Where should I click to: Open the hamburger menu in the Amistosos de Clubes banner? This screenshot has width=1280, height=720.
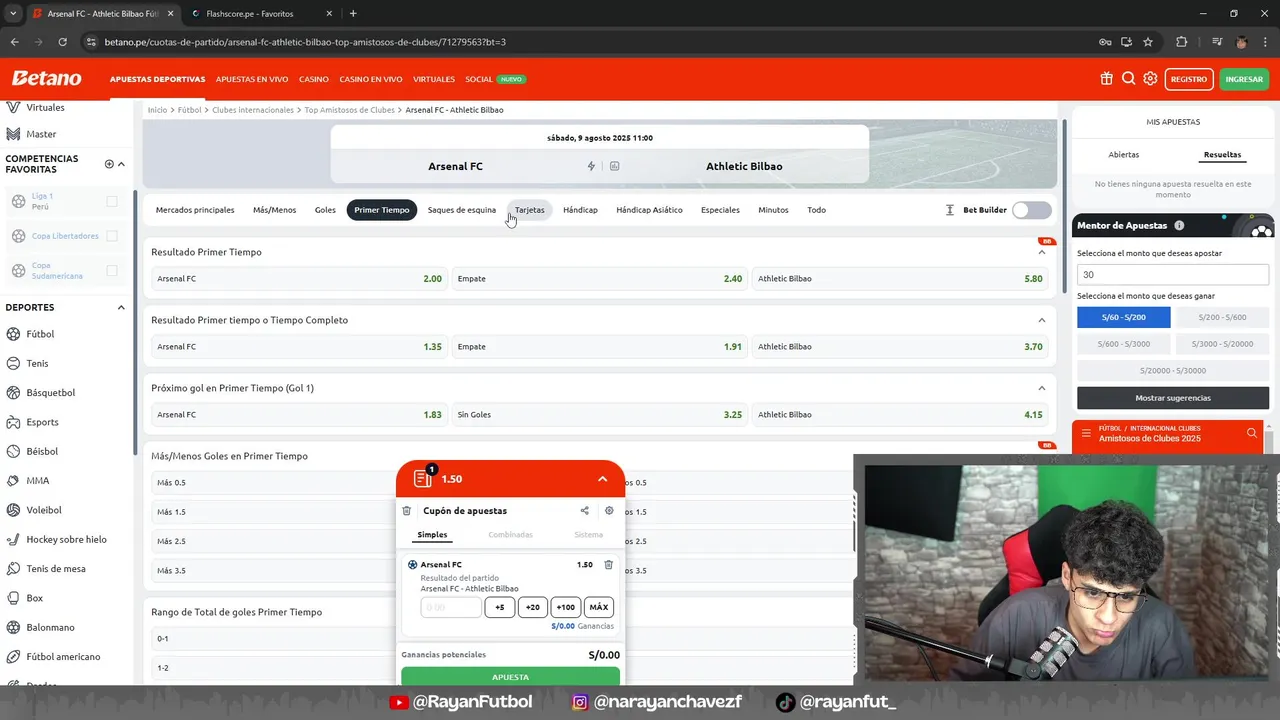1086,433
